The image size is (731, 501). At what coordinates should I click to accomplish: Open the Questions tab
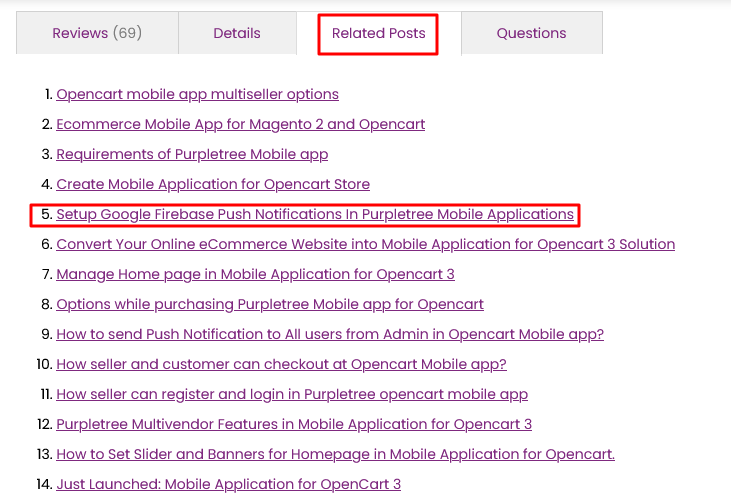531,33
